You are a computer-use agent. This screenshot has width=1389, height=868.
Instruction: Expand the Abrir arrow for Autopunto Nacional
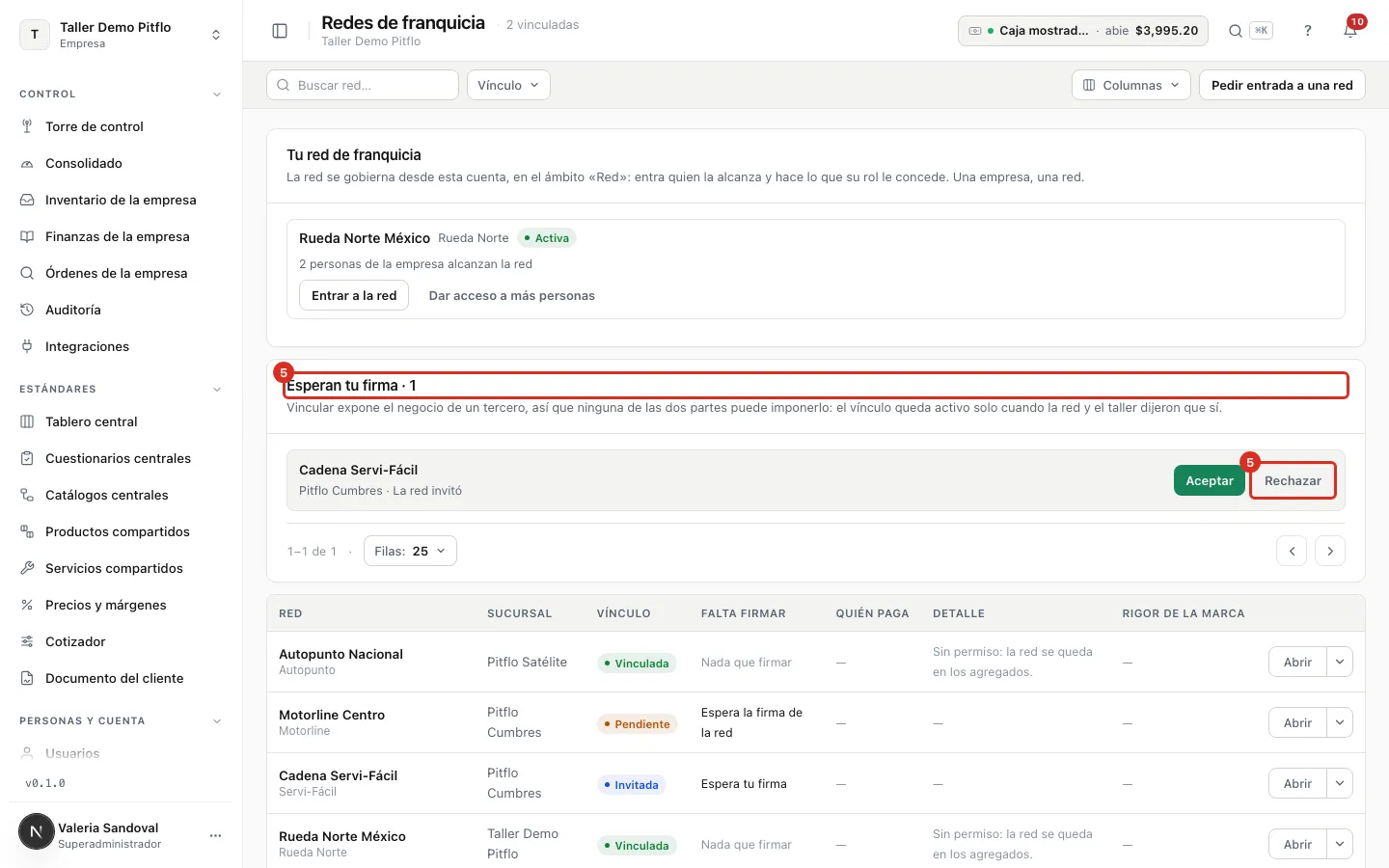pyautogui.click(x=1340, y=662)
